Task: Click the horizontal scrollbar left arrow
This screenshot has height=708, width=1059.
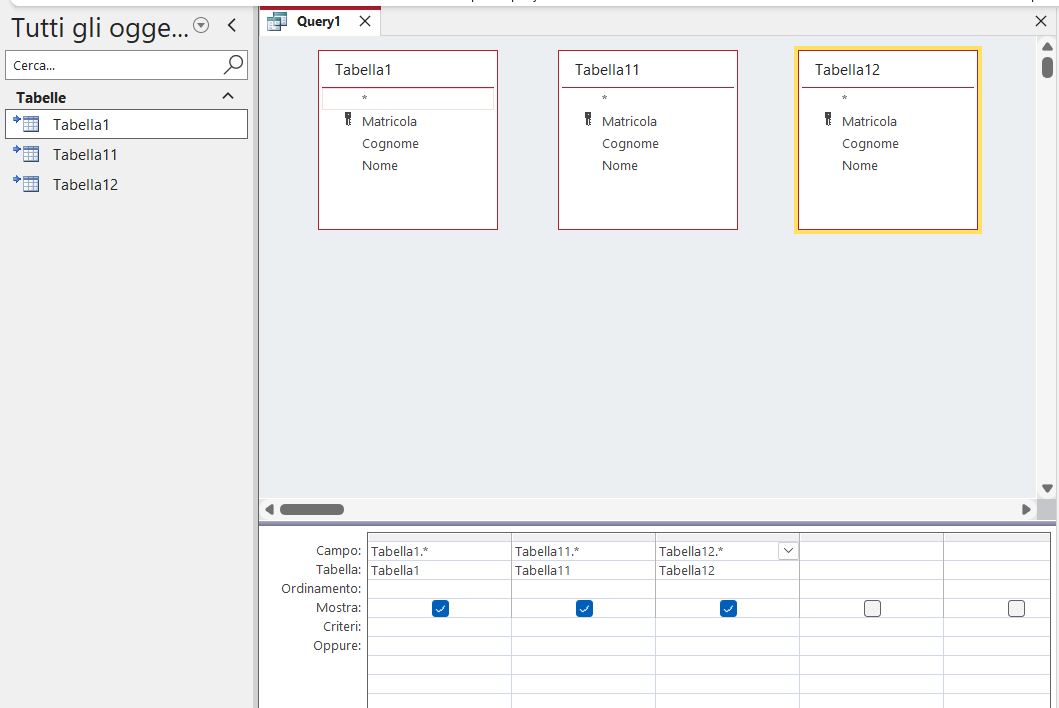Action: (x=269, y=509)
